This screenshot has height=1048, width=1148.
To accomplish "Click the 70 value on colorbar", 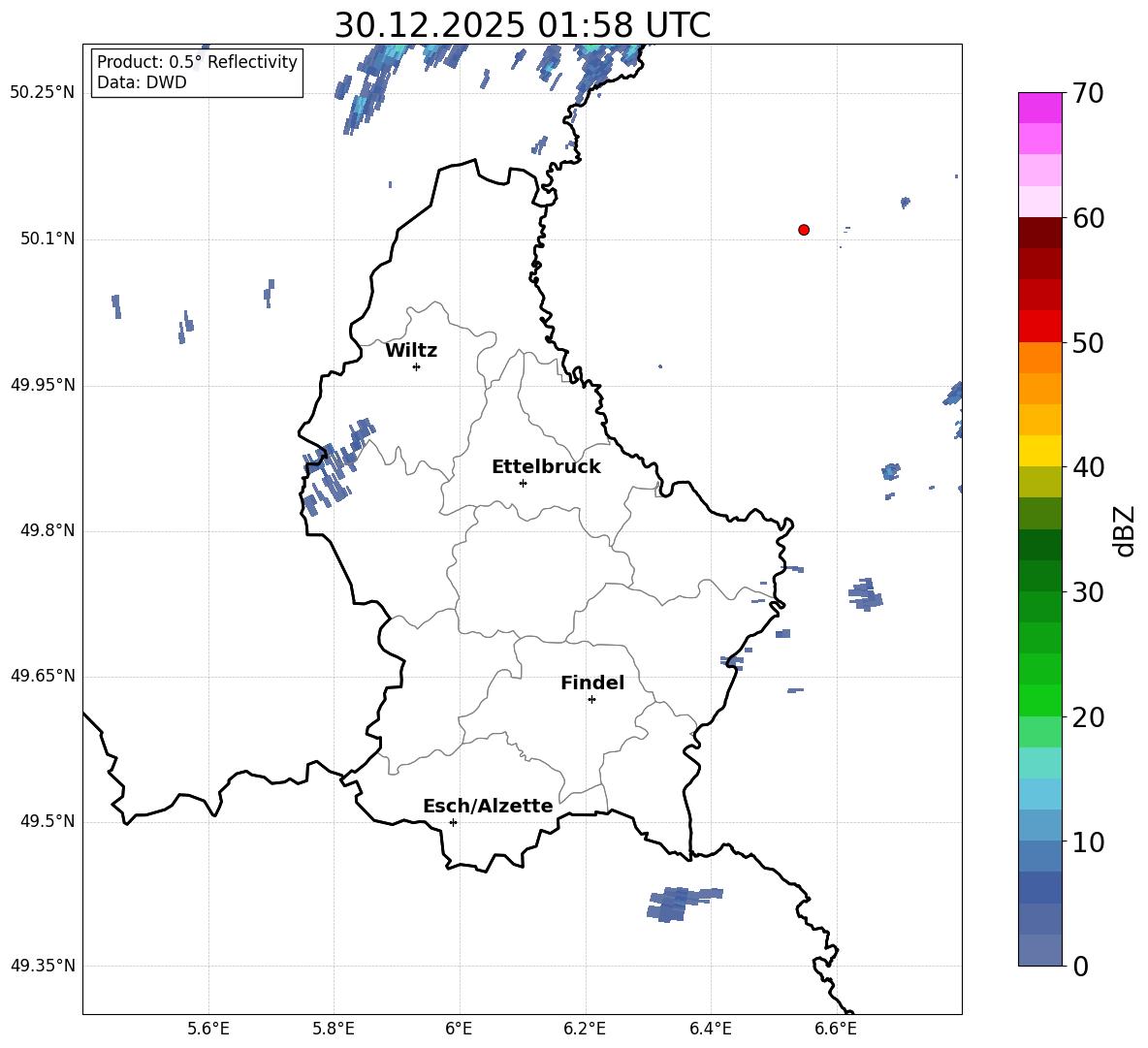I will [x=1088, y=94].
